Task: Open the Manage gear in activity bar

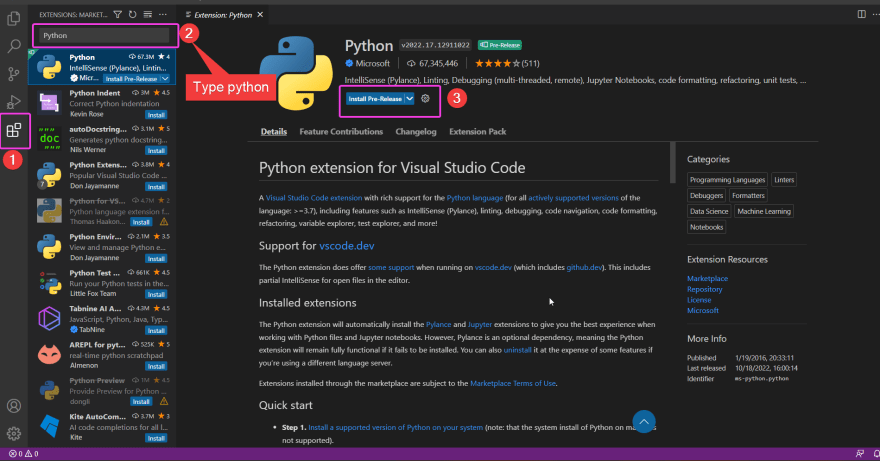Action: point(13,433)
